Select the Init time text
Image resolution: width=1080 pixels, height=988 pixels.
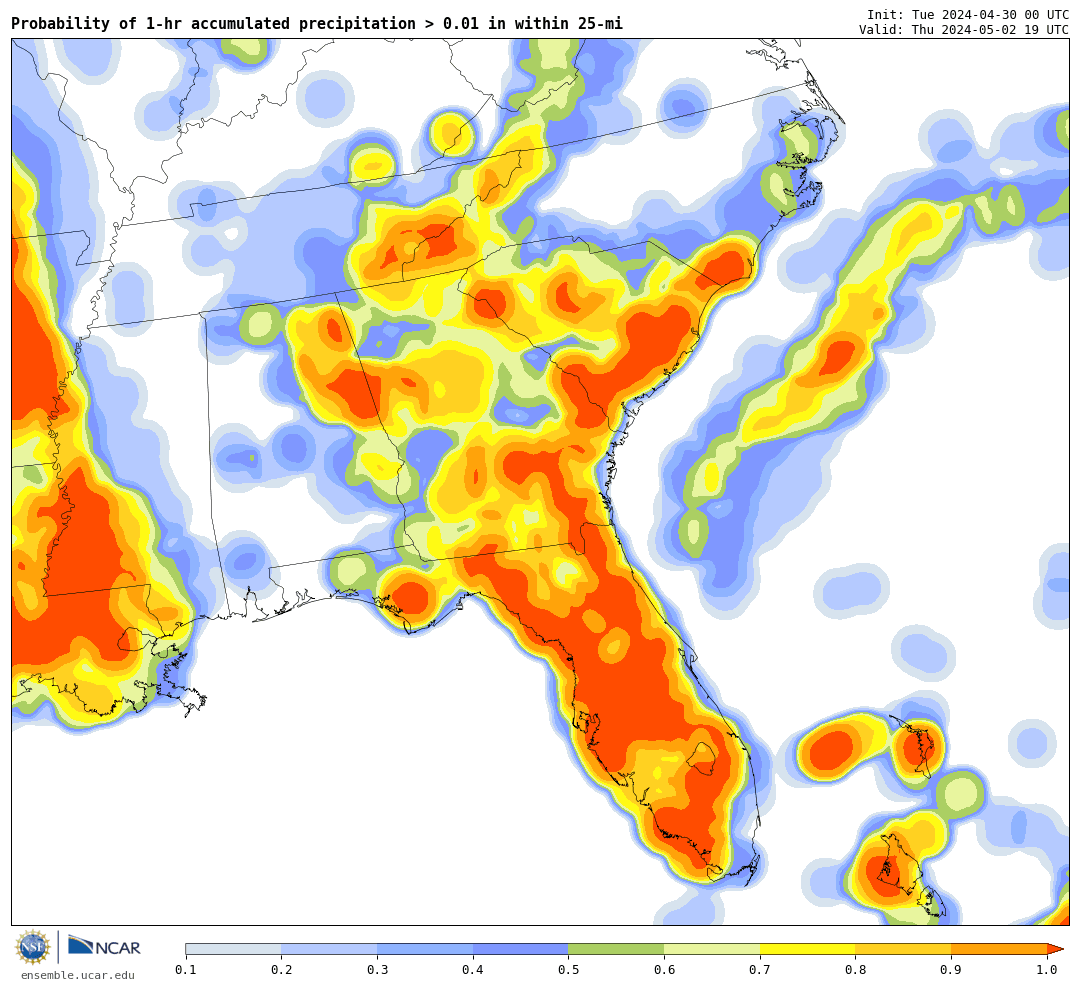[x=968, y=14]
